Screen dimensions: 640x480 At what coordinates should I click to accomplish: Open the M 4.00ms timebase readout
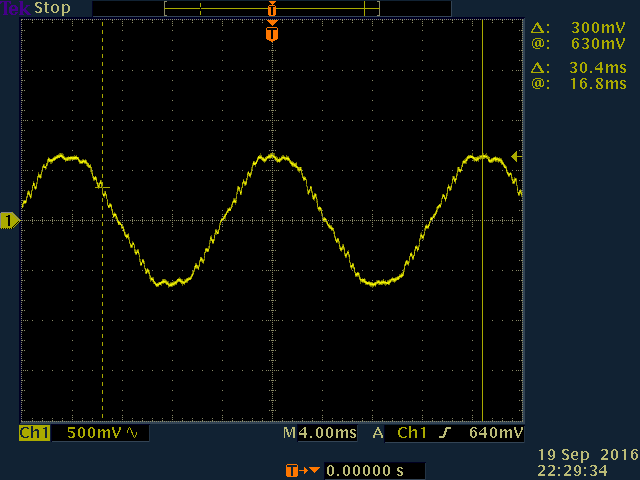[x=319, y=434]
